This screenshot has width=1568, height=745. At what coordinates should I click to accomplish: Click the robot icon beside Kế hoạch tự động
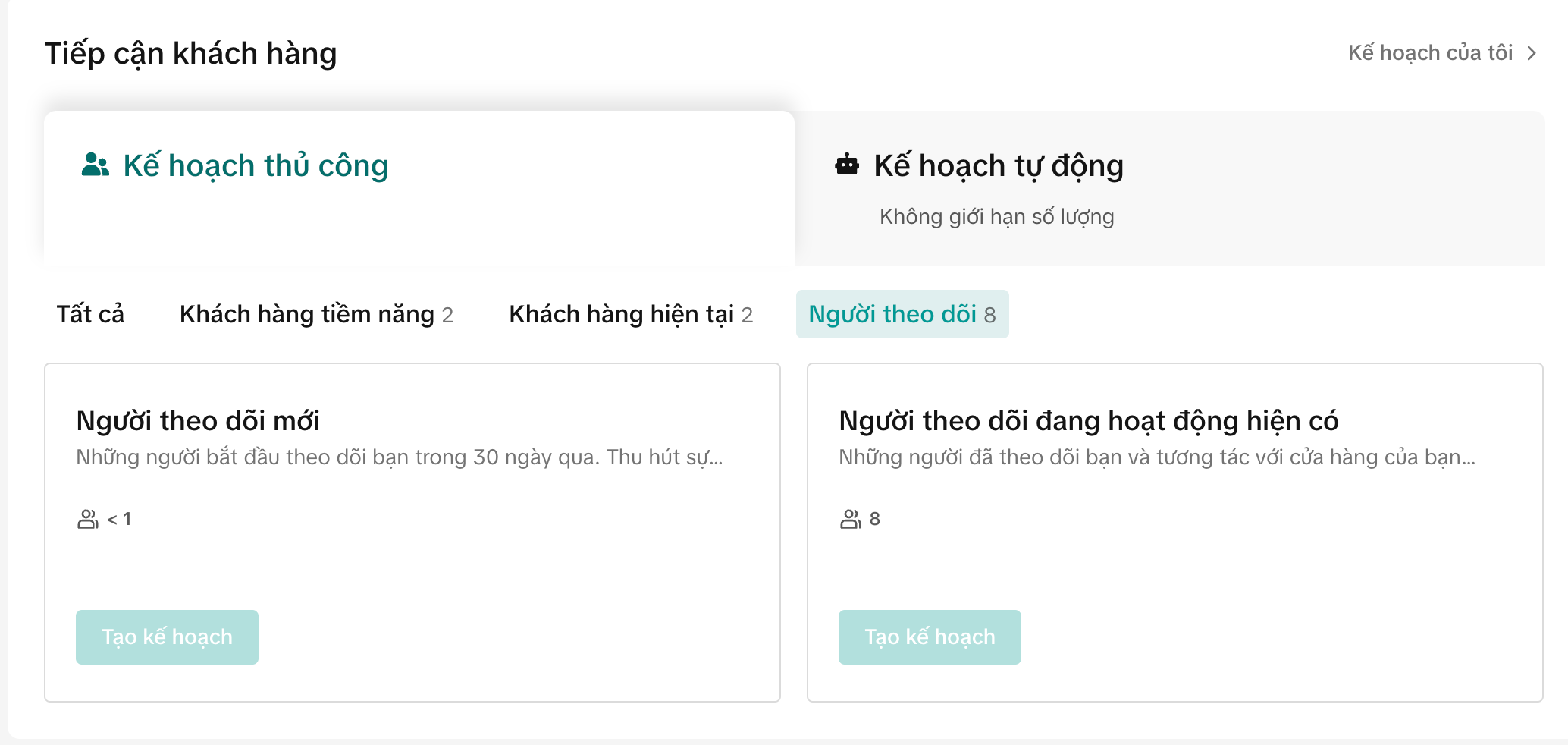(847, 165)
